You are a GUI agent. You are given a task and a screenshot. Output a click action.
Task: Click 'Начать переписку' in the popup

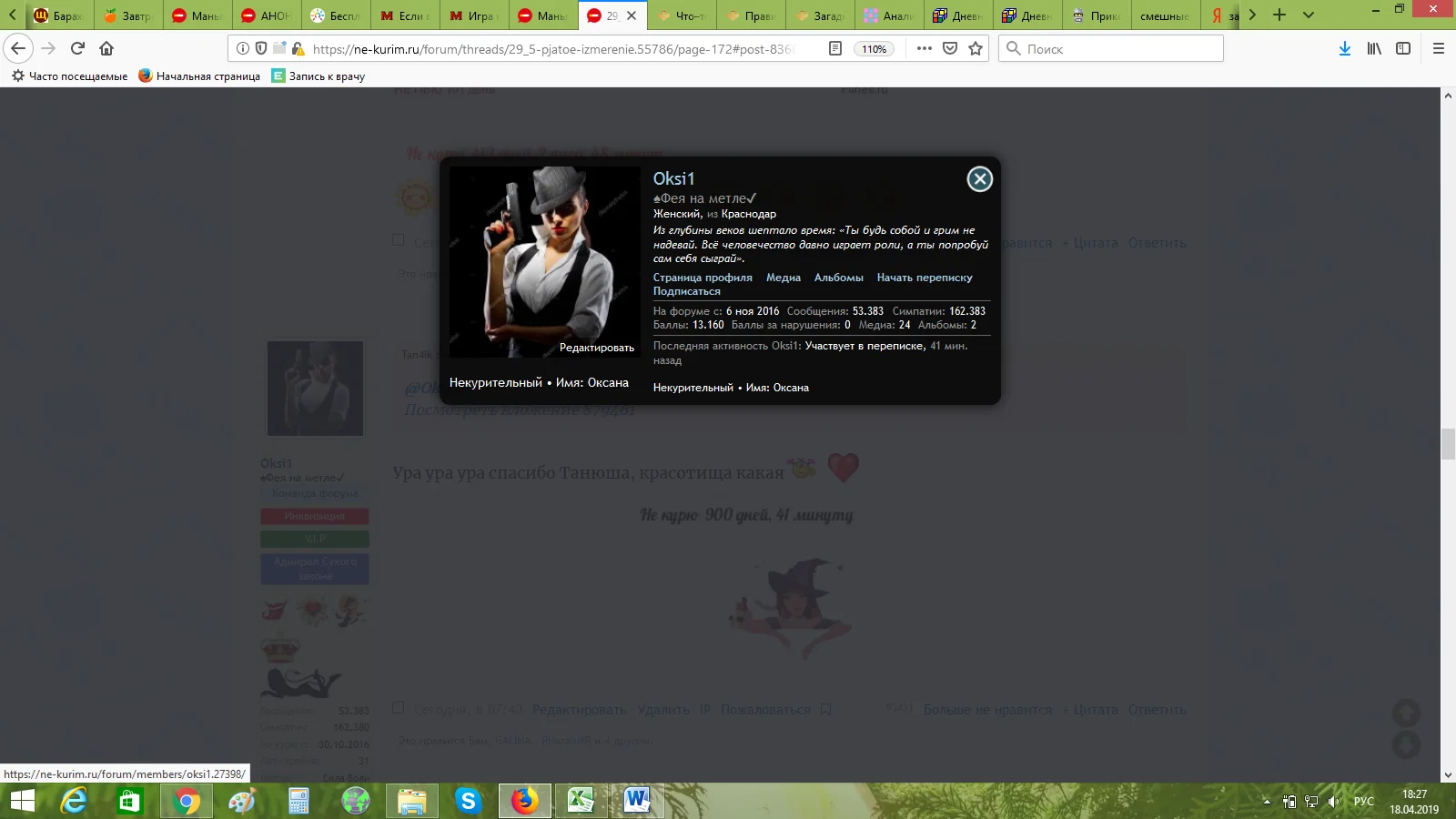[x=925, y=278]
